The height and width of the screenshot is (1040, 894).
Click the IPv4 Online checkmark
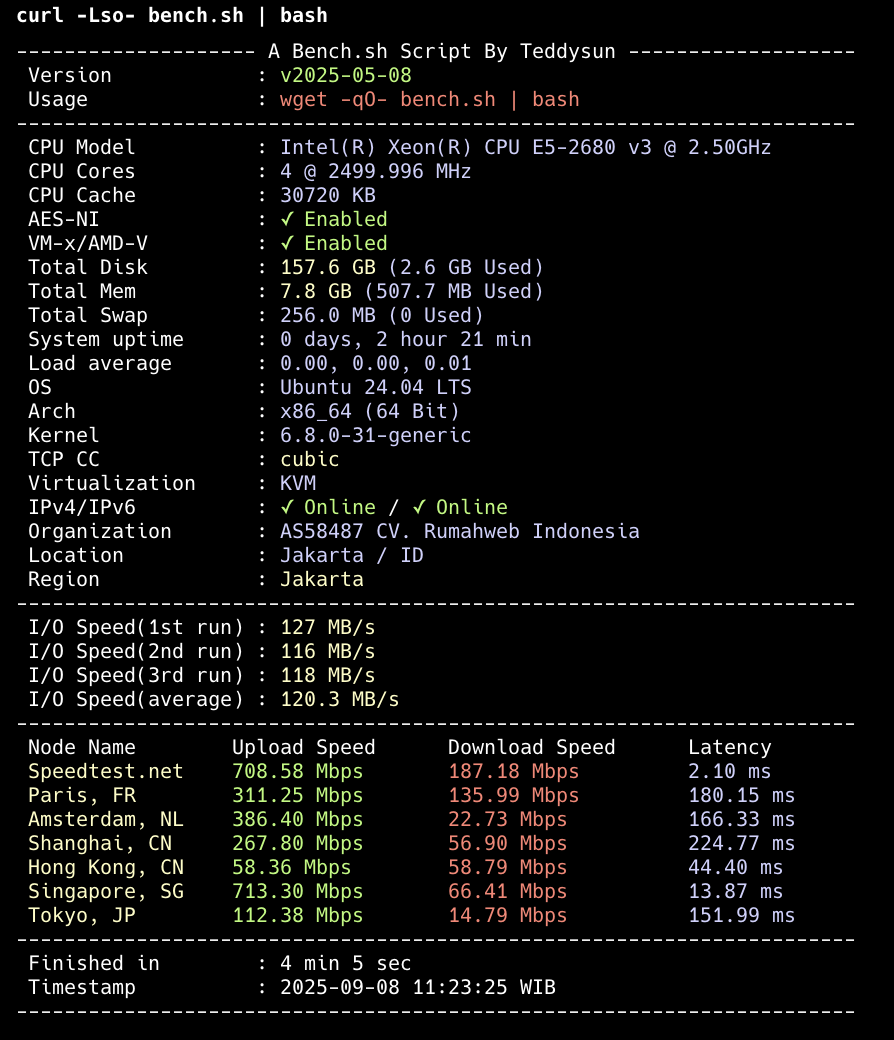(x=287, y=507)
